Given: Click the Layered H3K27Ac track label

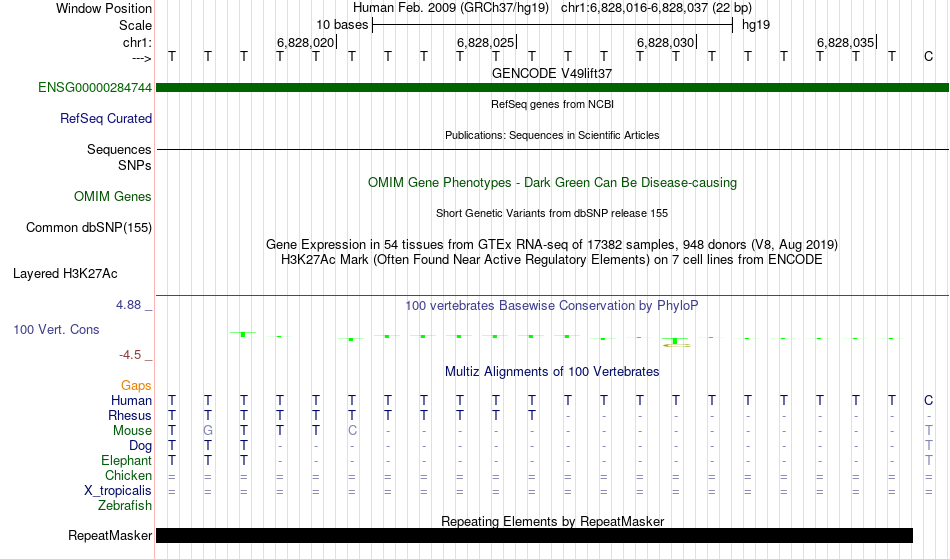Looking at the screenshot, I should pyautogui.click(x=65, y=274).
